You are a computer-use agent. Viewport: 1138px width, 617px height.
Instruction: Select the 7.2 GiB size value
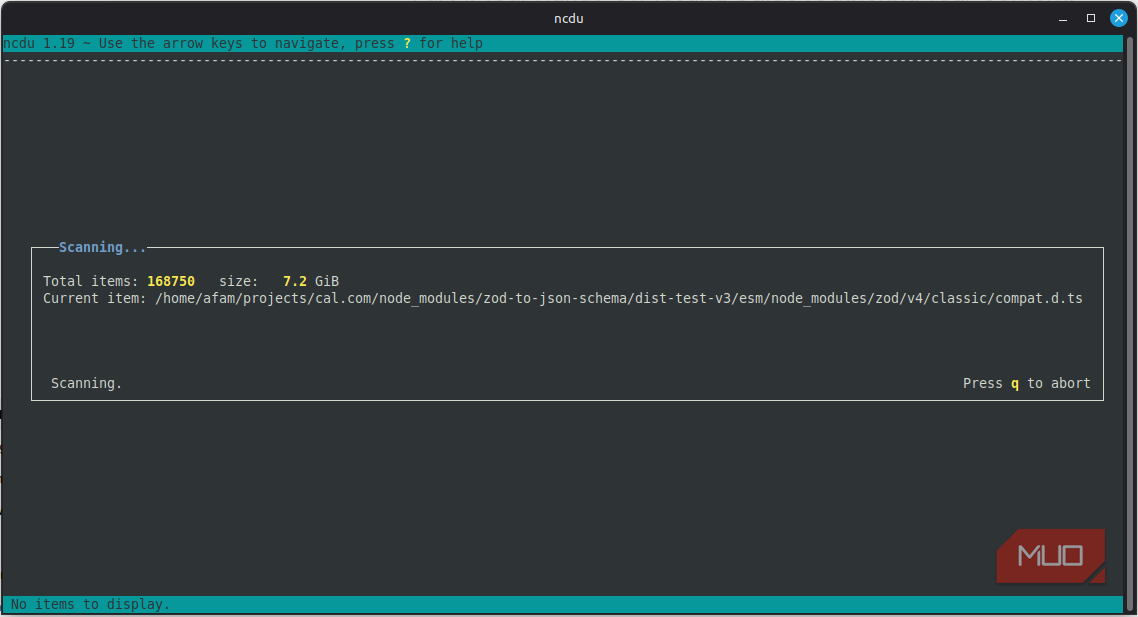[311, 281]
